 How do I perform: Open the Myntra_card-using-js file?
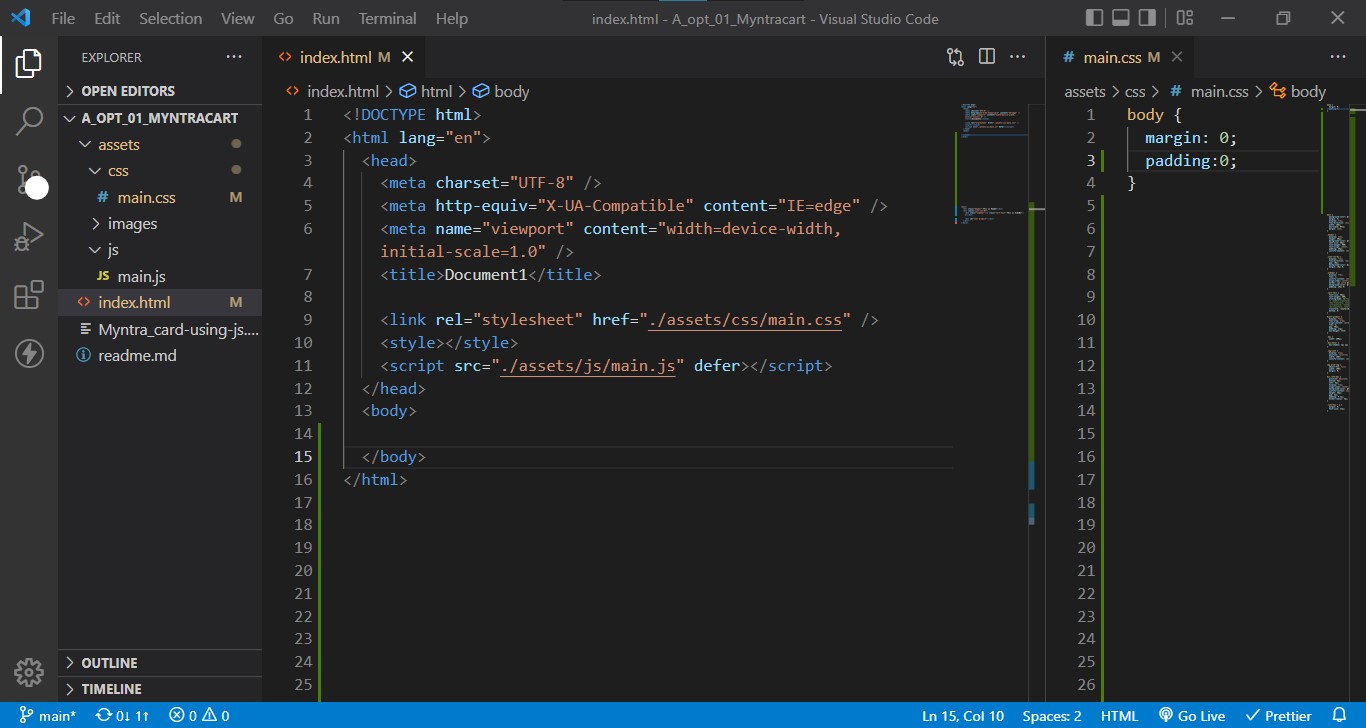pyautogui.click(x=160, y=329)
